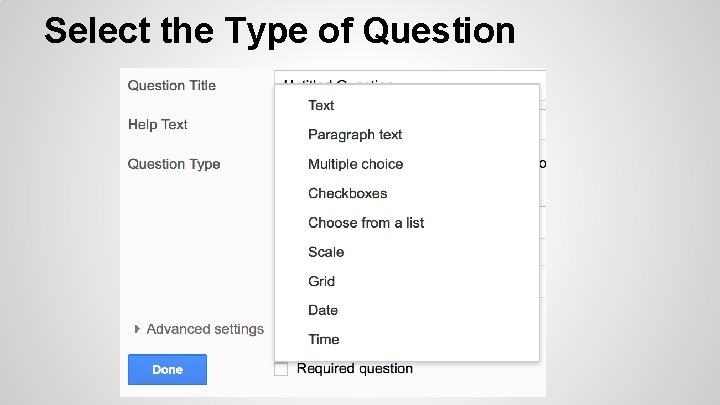Select Checkboxes in the type menu
Screen dimensions: 720x405
(x=347, y=193)
